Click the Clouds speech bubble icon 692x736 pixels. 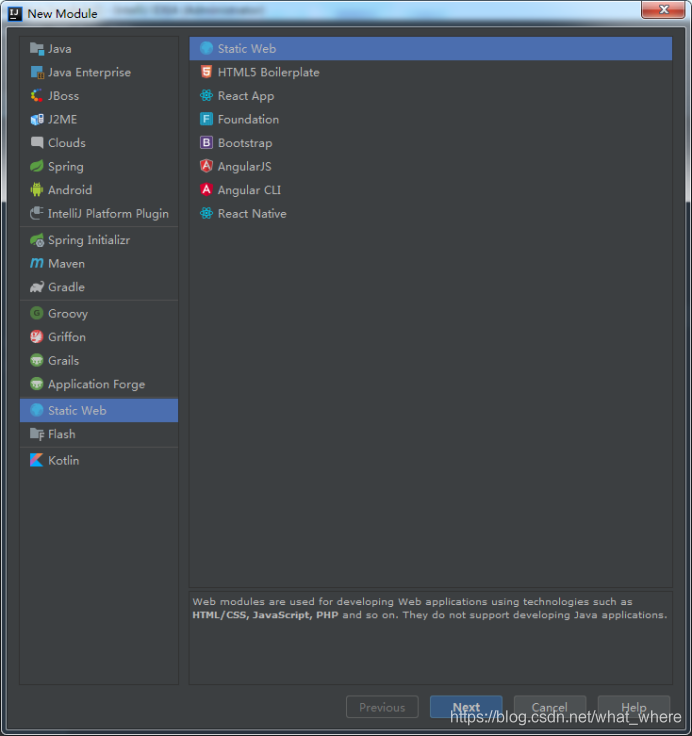coord(37,143)
